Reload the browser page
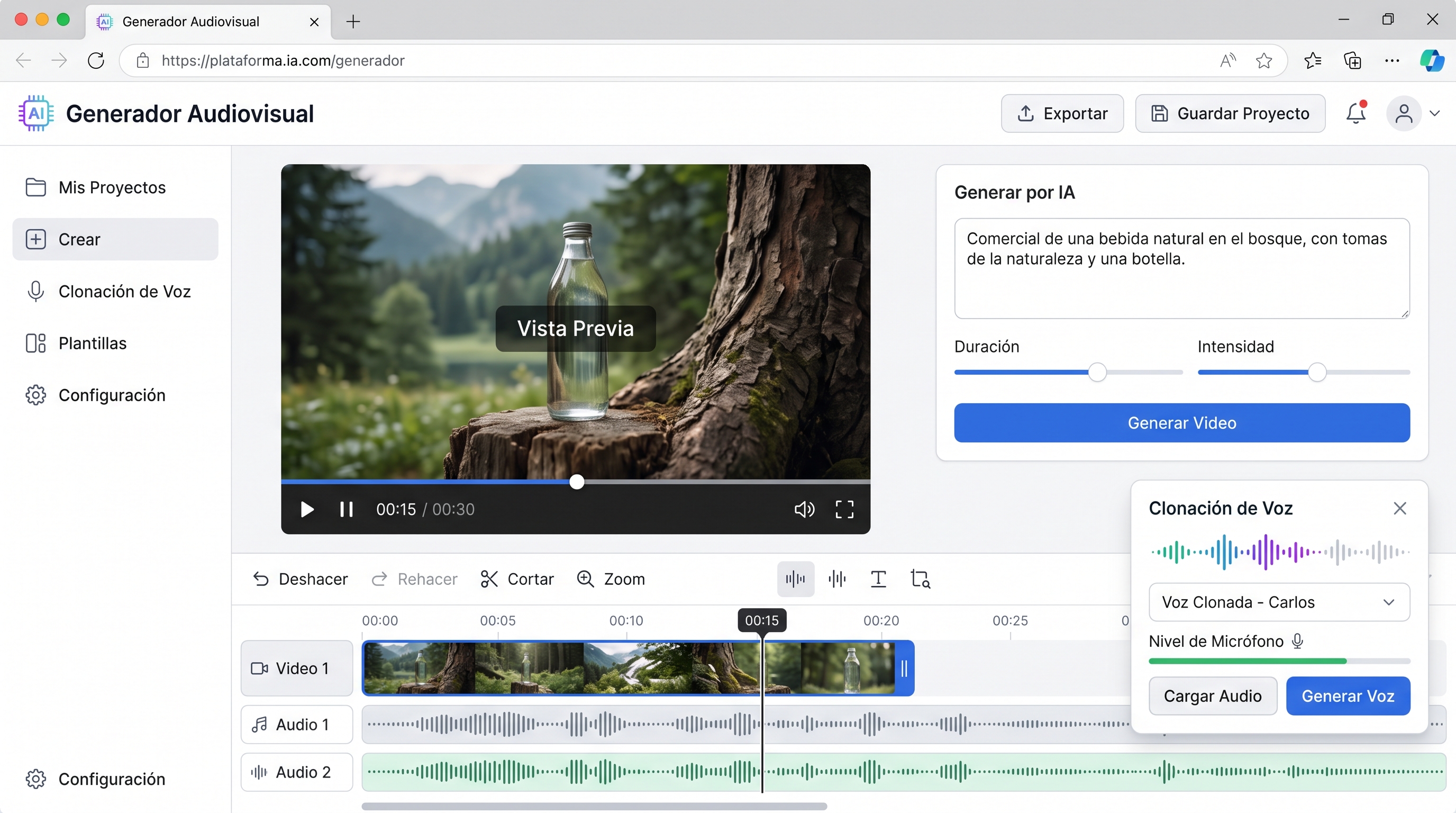The image size is (1456, 813). pos(96,60)
